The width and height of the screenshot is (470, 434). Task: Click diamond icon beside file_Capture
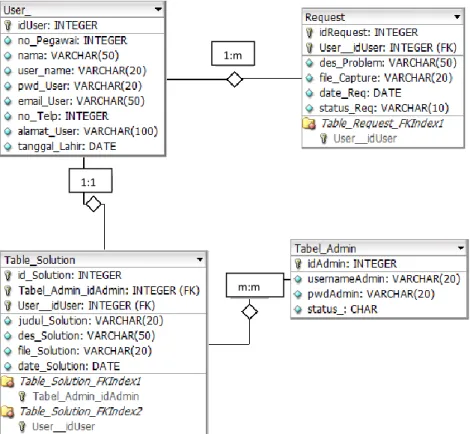pos(309,78)
